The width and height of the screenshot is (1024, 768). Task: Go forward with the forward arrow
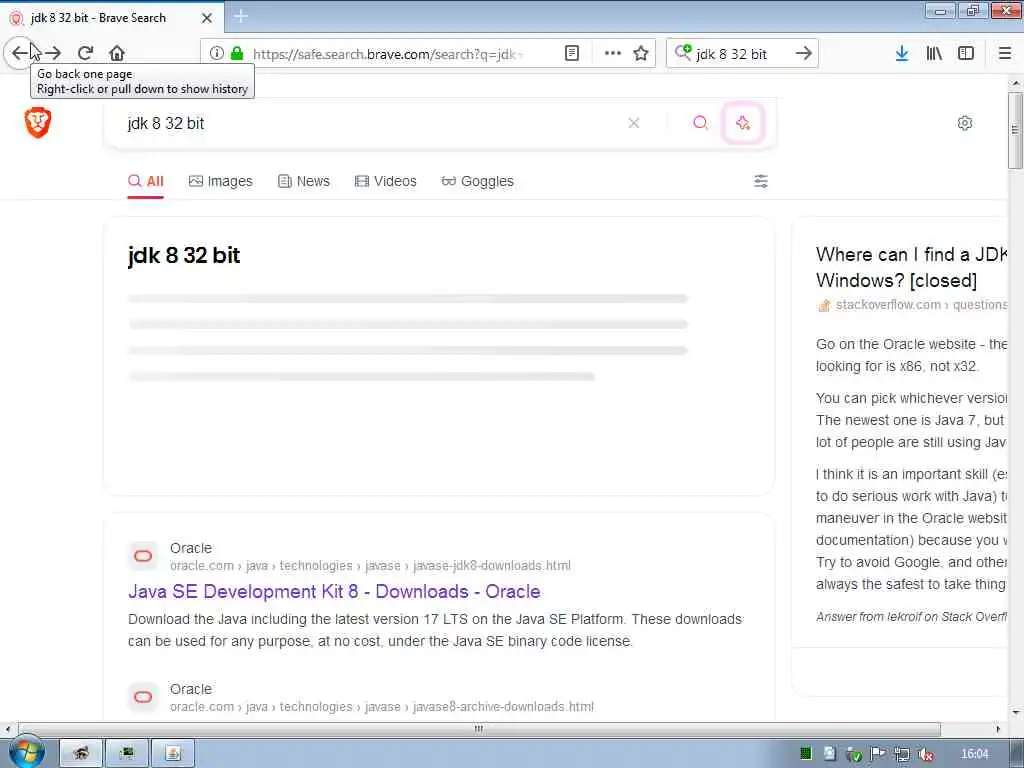click(x=54, y=53)
